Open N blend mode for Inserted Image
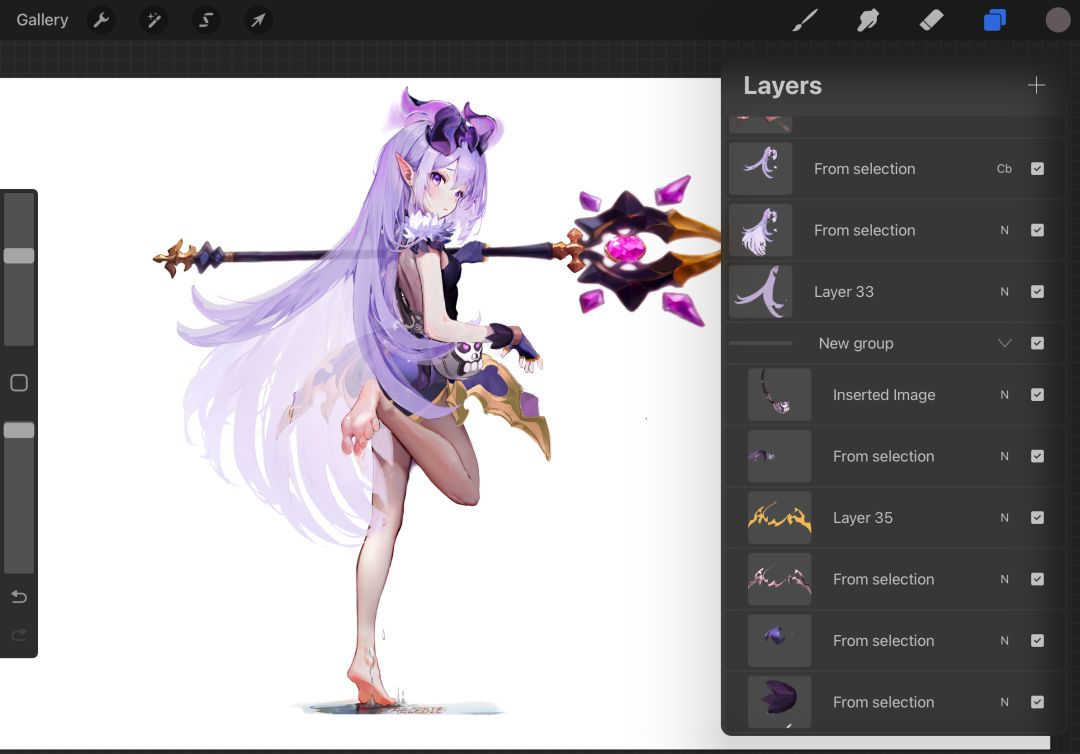 pyautogui.click(x=1004, y=395)
